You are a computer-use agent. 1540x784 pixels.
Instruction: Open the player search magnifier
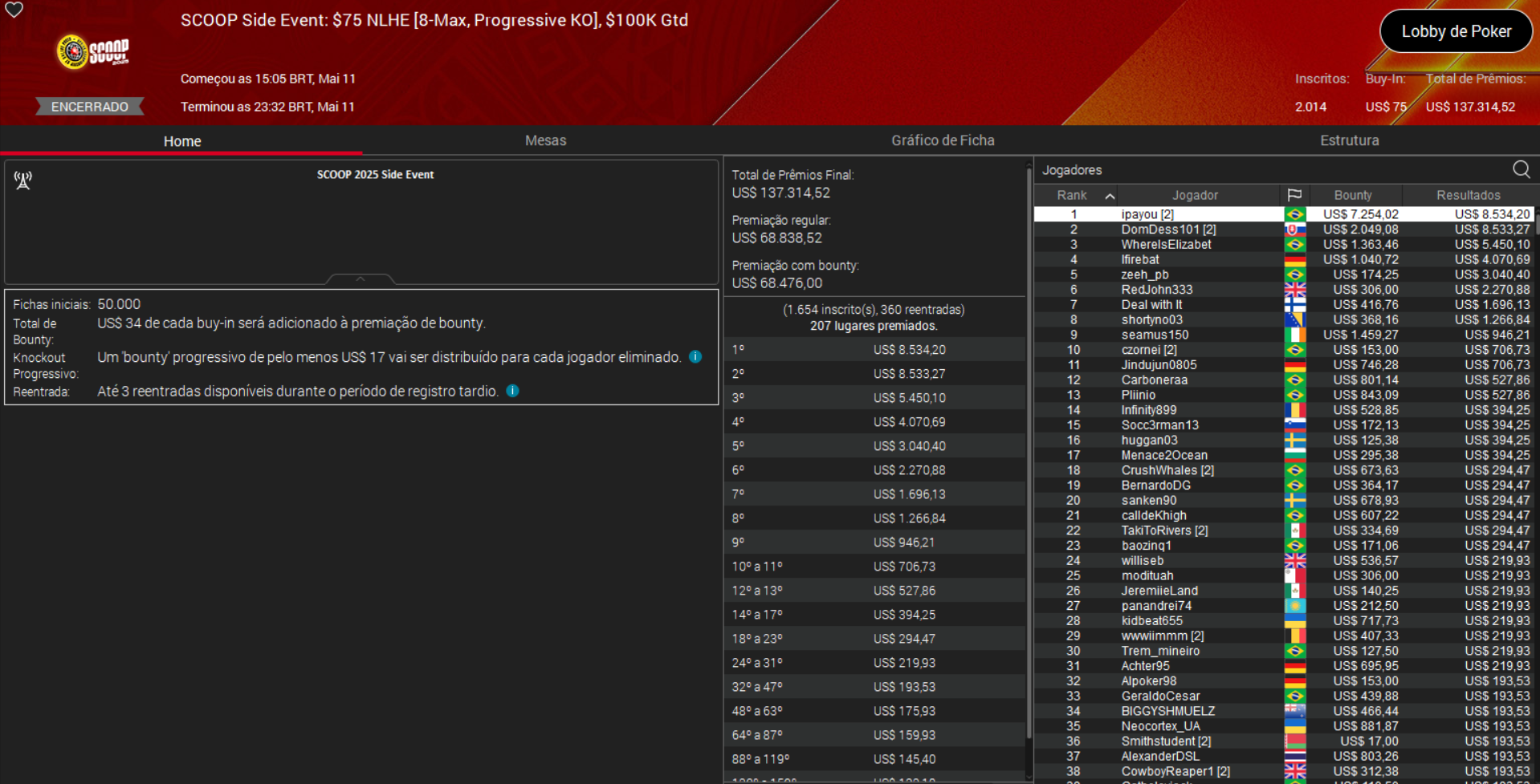1521,169
